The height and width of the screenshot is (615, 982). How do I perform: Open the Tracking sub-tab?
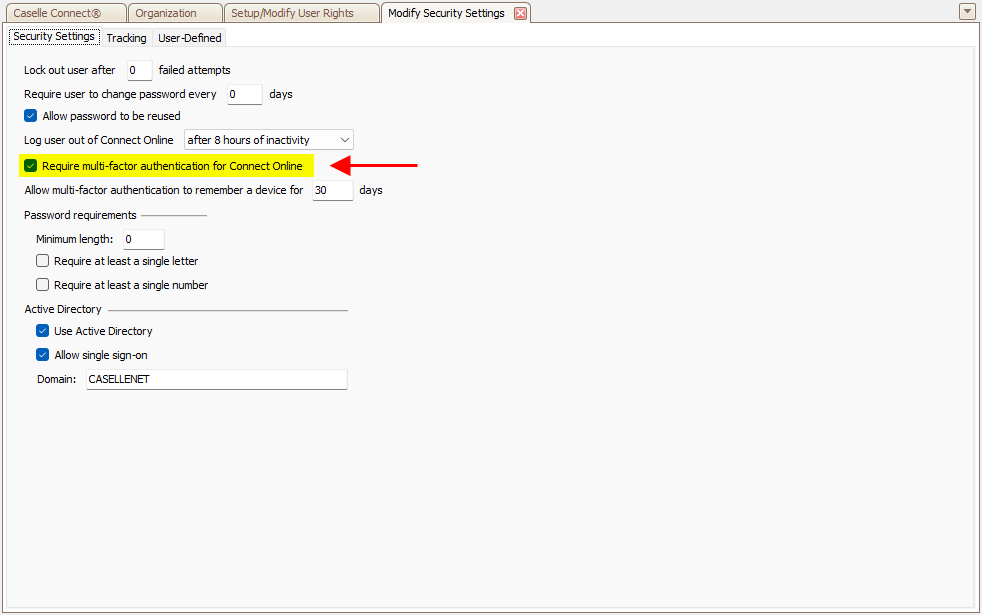[126, 38]
